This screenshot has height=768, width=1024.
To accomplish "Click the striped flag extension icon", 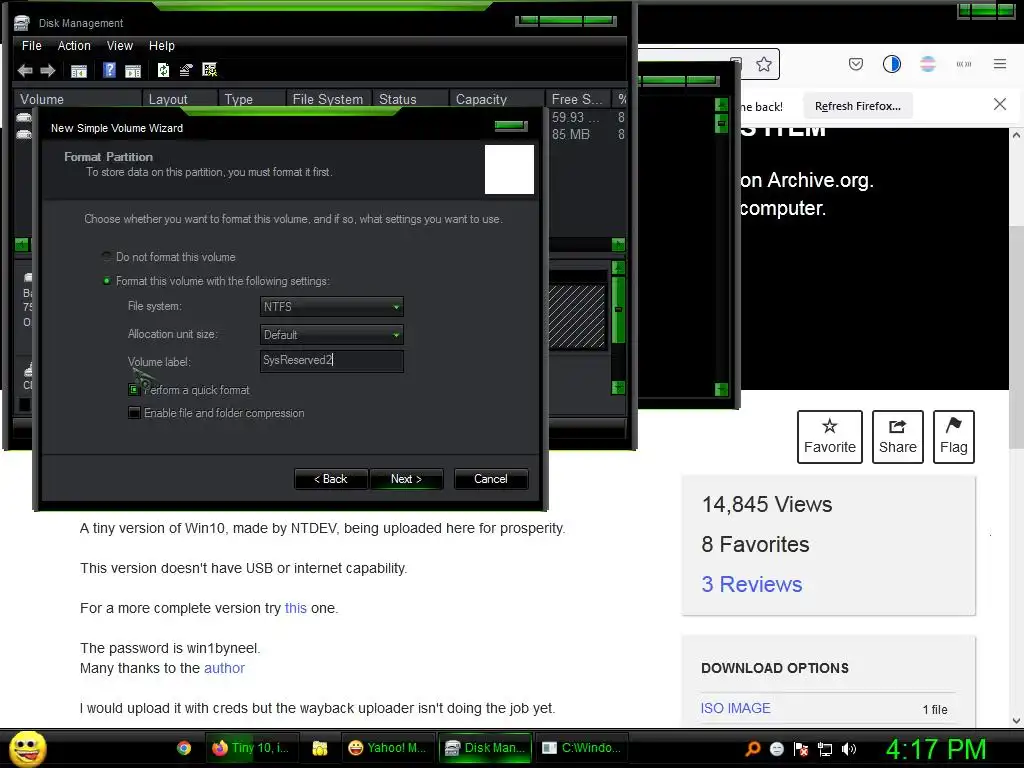I will coord(927,64).
